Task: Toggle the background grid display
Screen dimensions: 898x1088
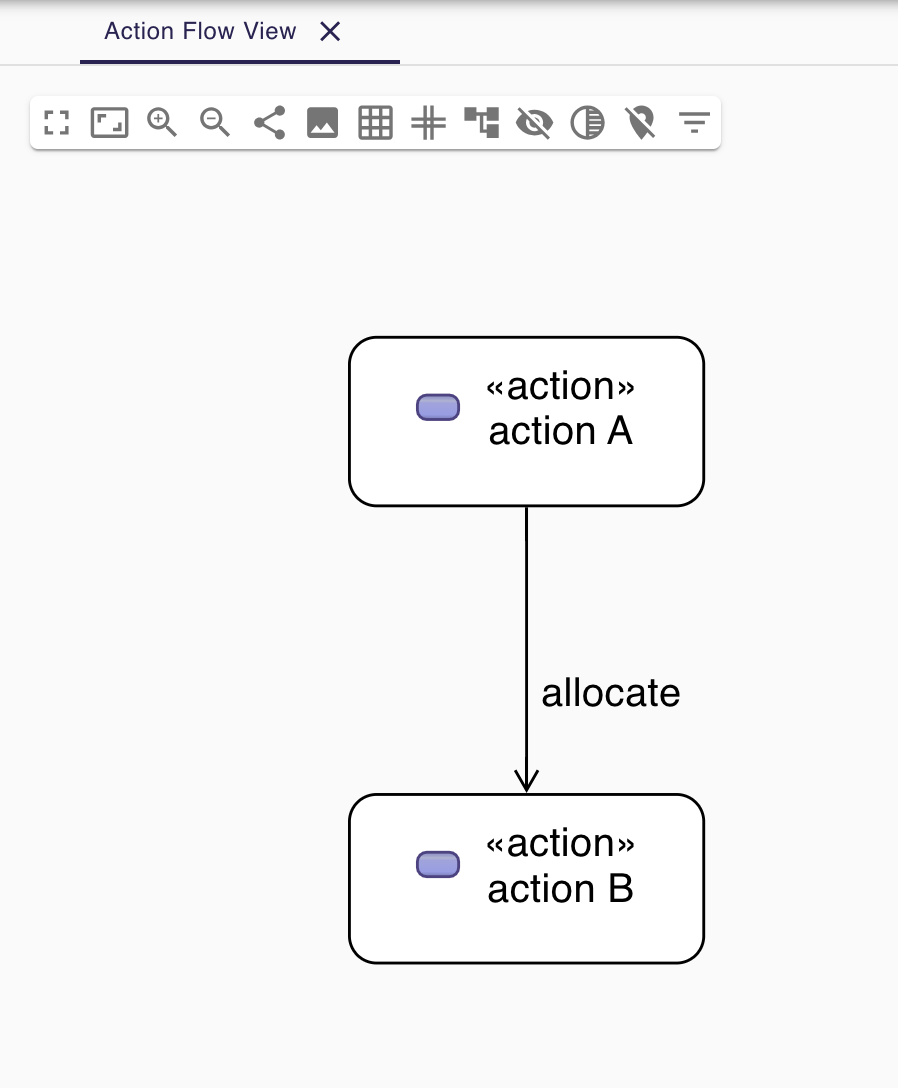Action: click(x=375, y=122)
